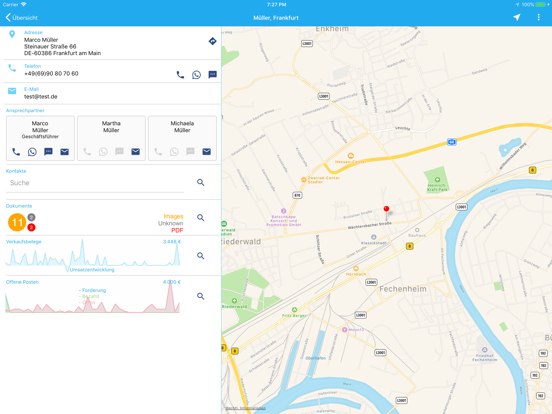This screenshot has width=552, height=414.
Task: Tap the Klassikstadt map marker
Action: tap(374, 237)
